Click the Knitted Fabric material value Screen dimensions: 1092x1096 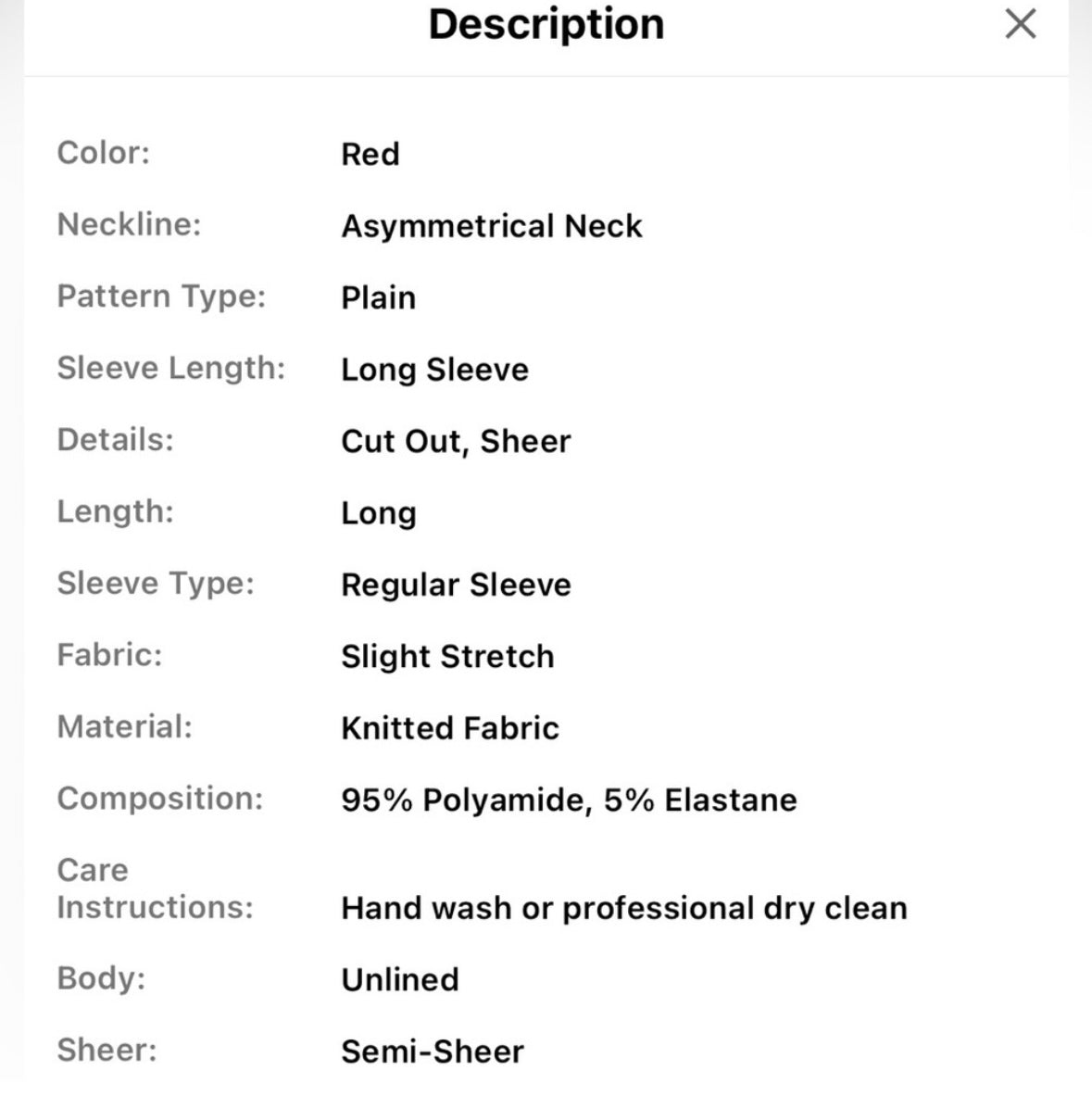[450, 728]
